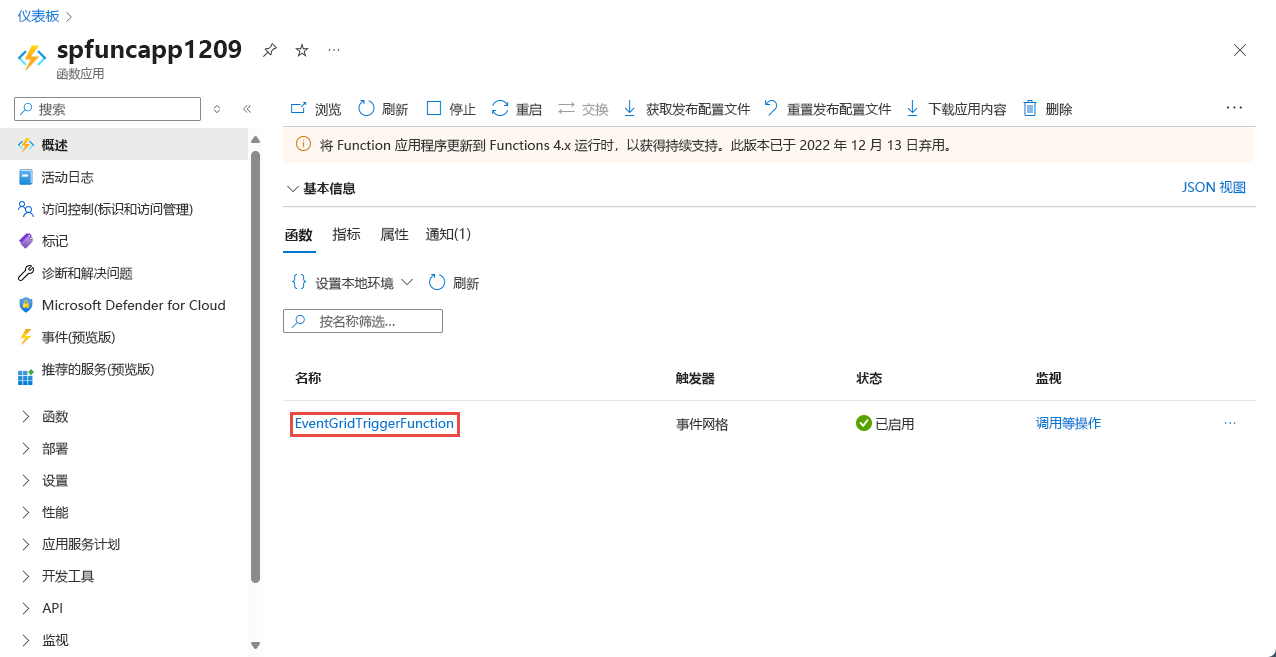The height and width of the screenshot is (657, 1276).
Task: Toggle expand/collapse all sidebar groups
Action: pos(217,109)
